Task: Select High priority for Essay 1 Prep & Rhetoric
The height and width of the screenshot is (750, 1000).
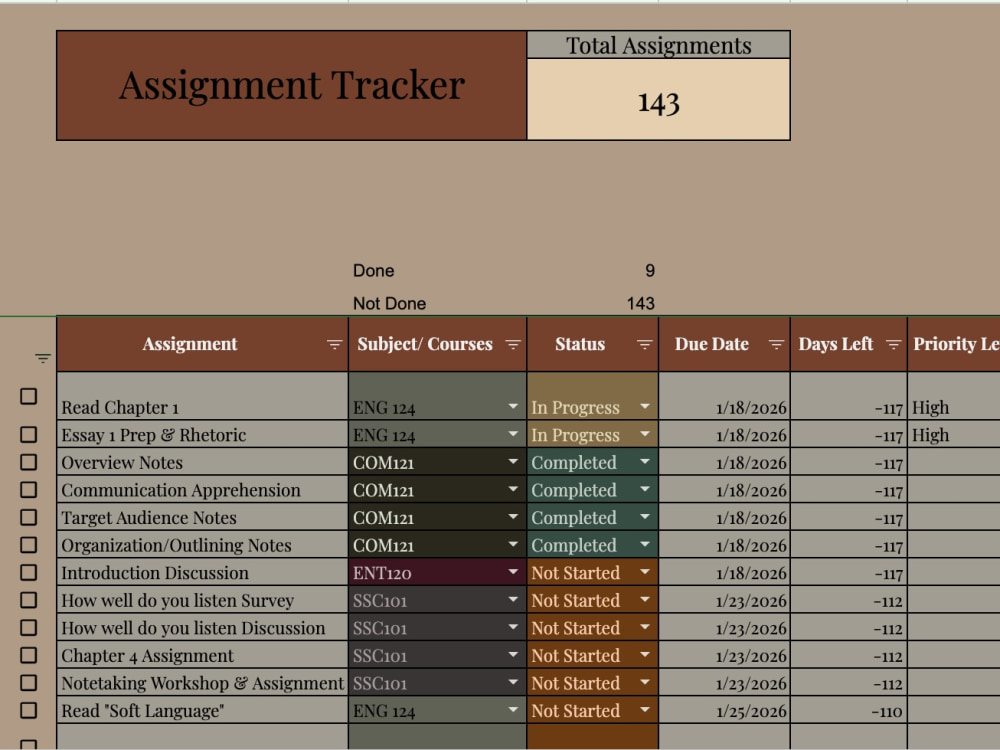Action: (954, 434)
